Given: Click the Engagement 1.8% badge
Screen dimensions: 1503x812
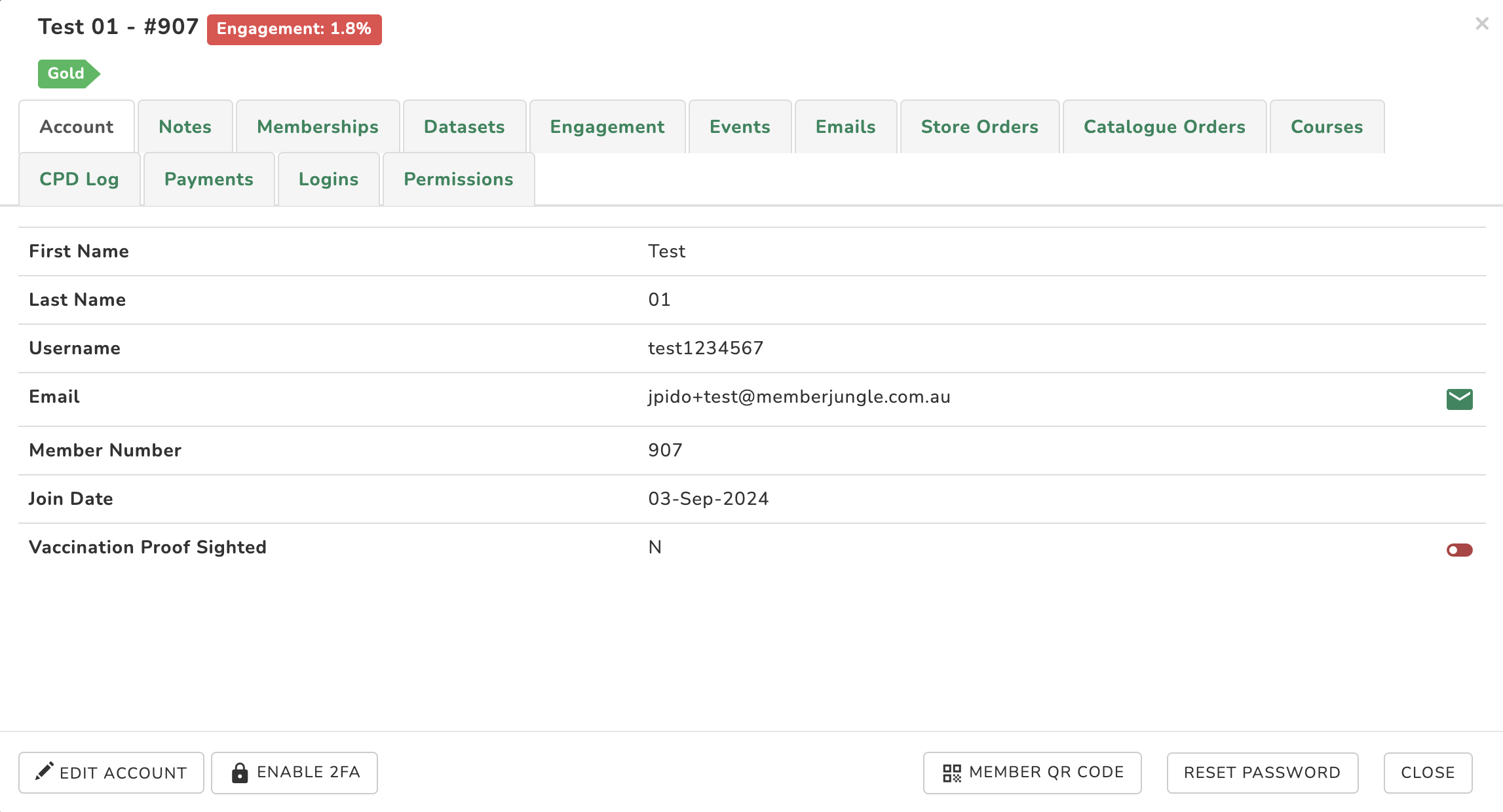Looking at the screenshot, I should tap(294, 29).
